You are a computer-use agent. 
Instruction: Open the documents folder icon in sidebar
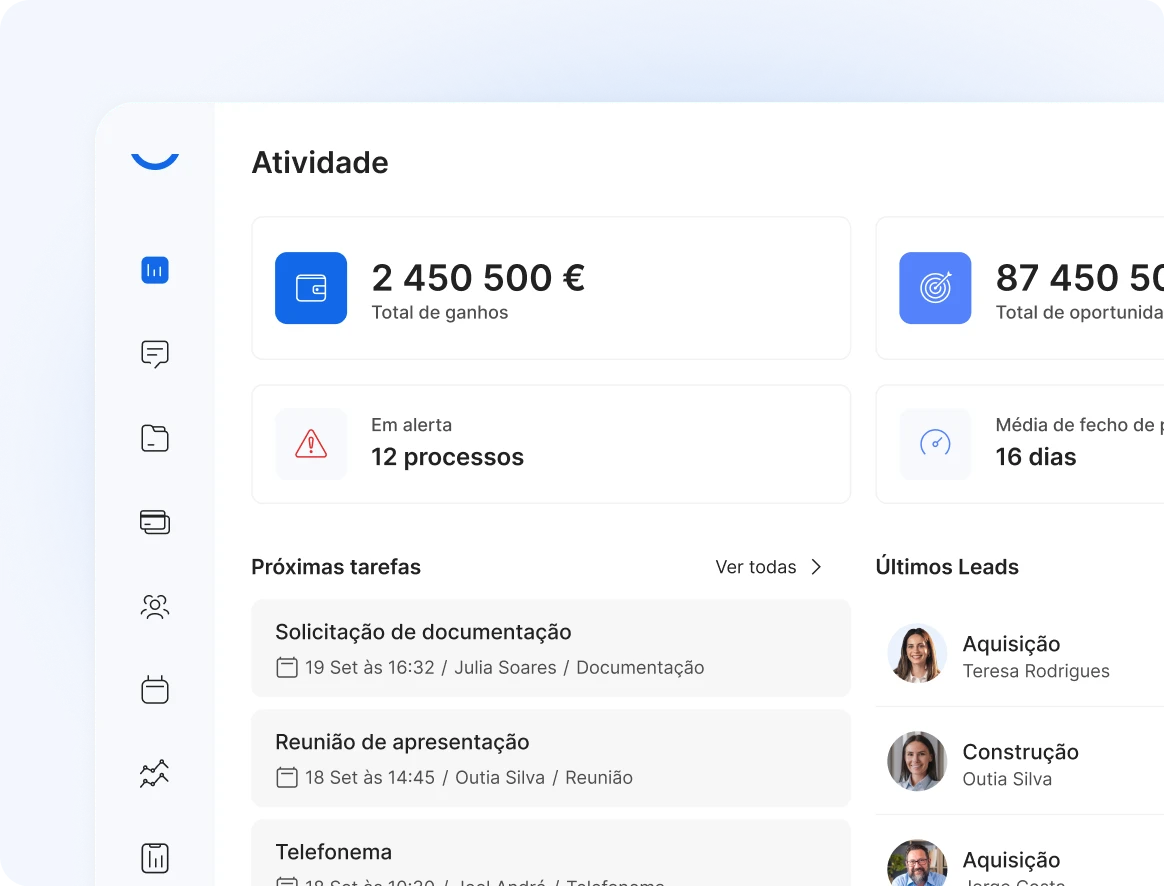coord(154,438)
